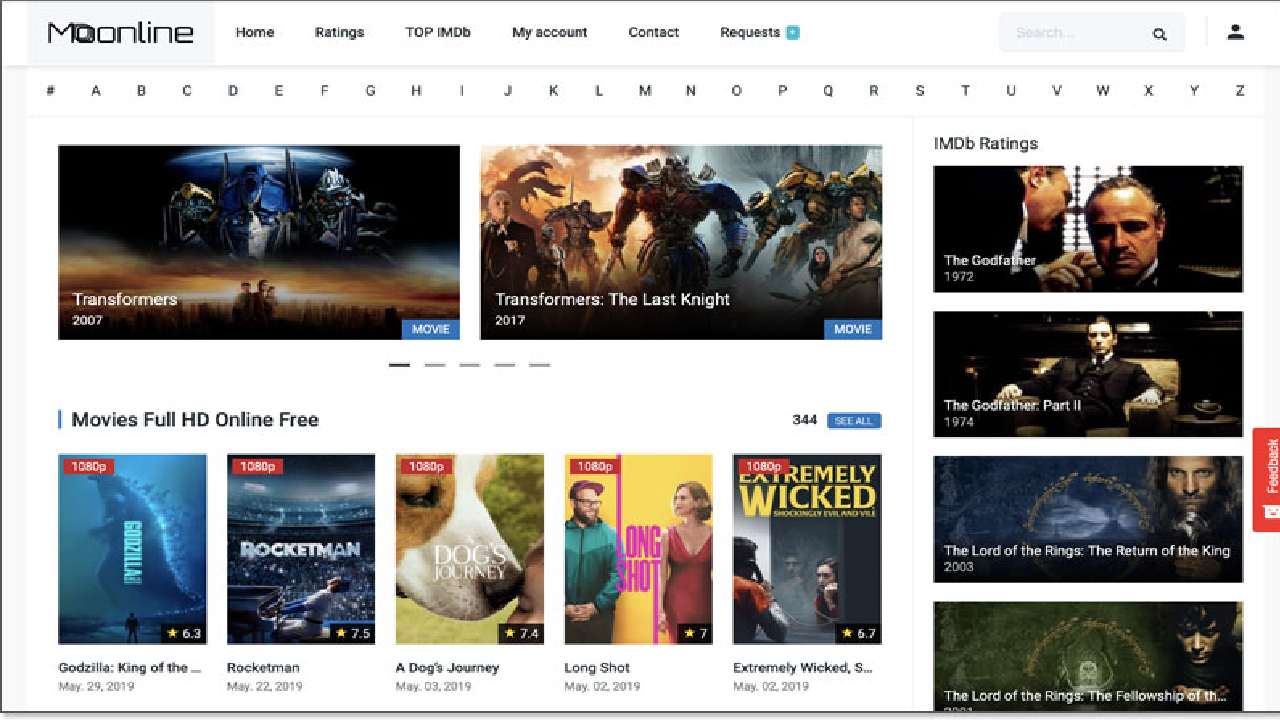Filter titles by letter B
This screenshot has width=1280, height=720.
pos(141,90)
